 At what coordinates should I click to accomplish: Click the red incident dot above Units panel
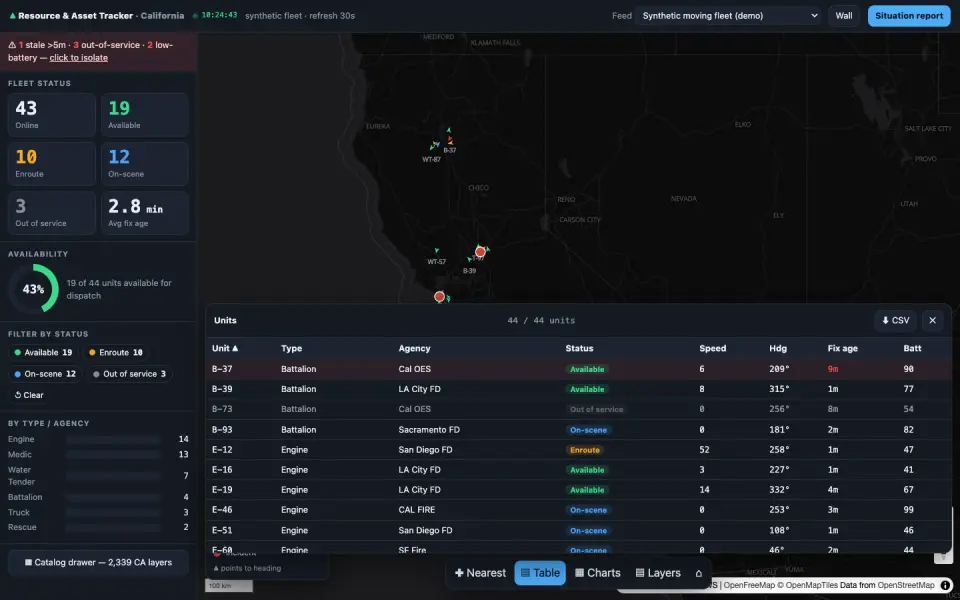pos(439,297)
